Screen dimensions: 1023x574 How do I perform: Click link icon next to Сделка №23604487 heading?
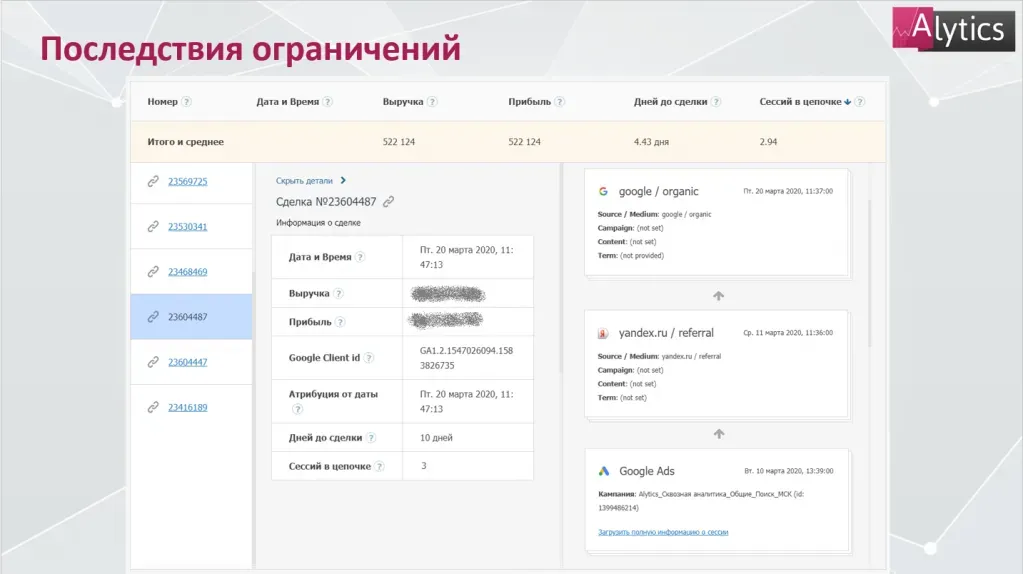click(x=388, y=202)
